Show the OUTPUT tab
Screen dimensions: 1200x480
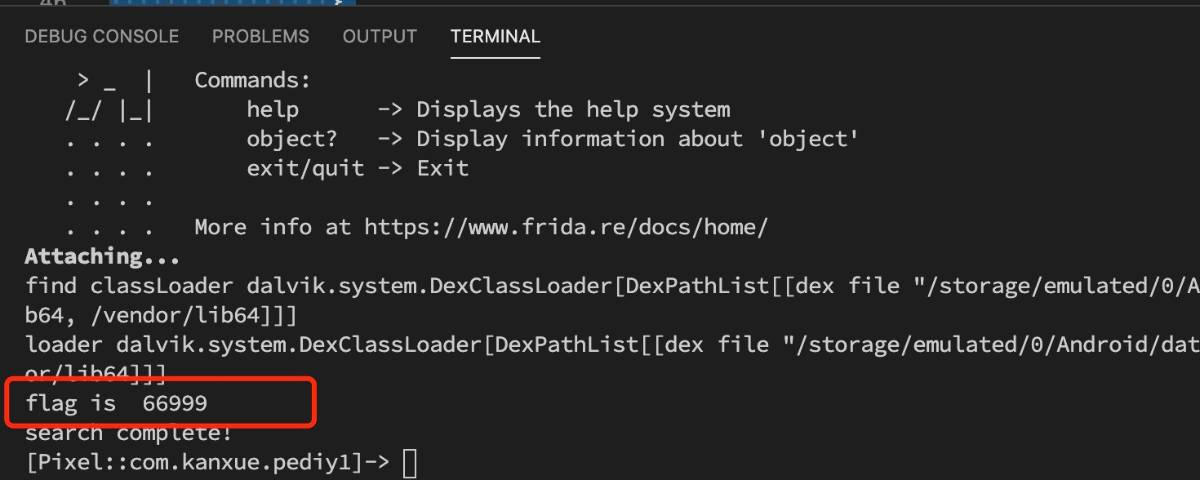coord(380,37)
